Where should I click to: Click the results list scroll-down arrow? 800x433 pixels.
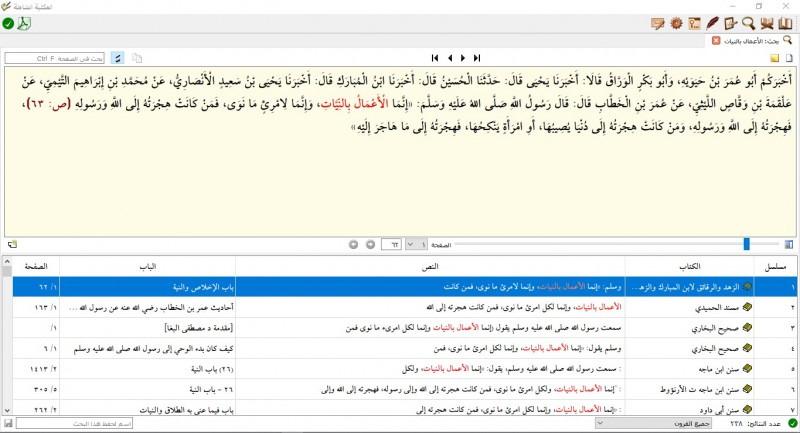coord(7,411)
